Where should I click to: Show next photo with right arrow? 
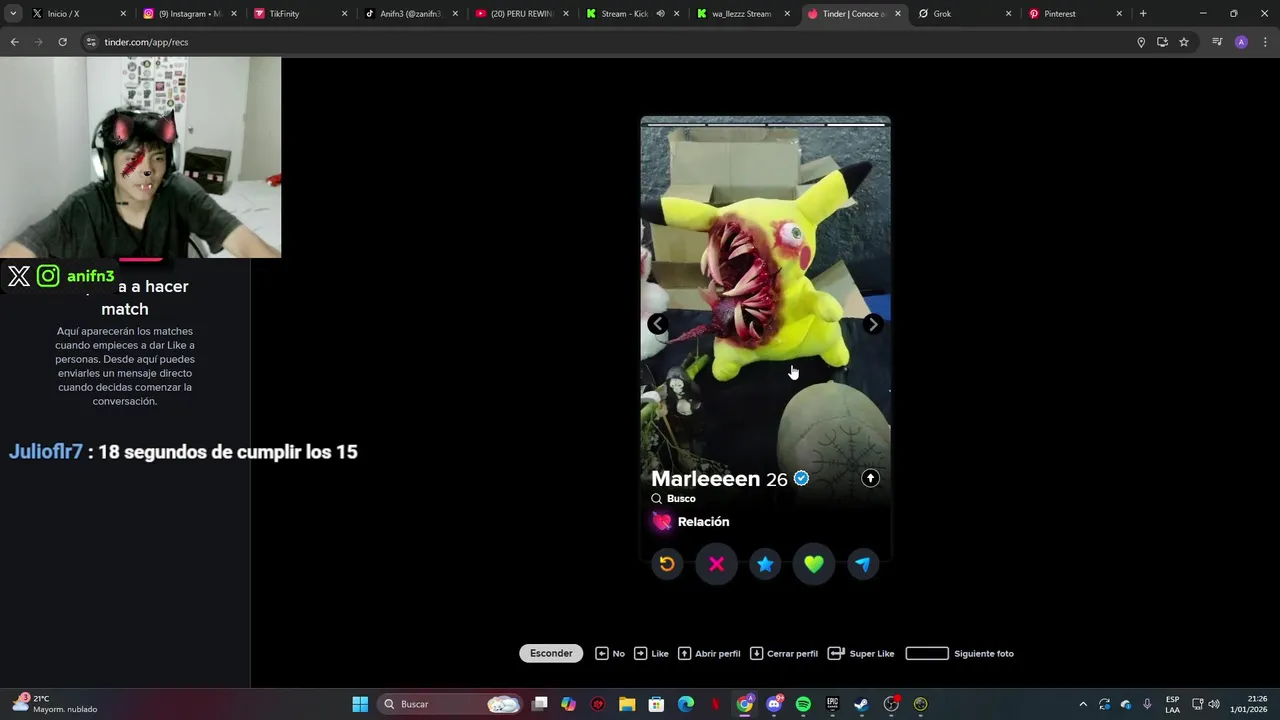click(873, 324)
